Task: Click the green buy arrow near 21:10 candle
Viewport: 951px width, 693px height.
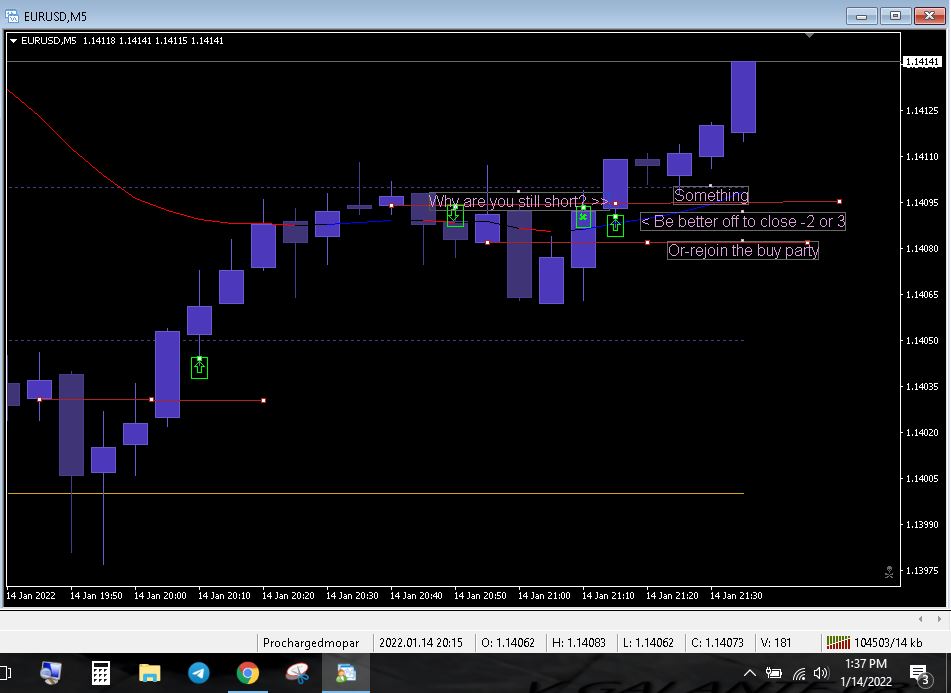Action: (615, 226)
